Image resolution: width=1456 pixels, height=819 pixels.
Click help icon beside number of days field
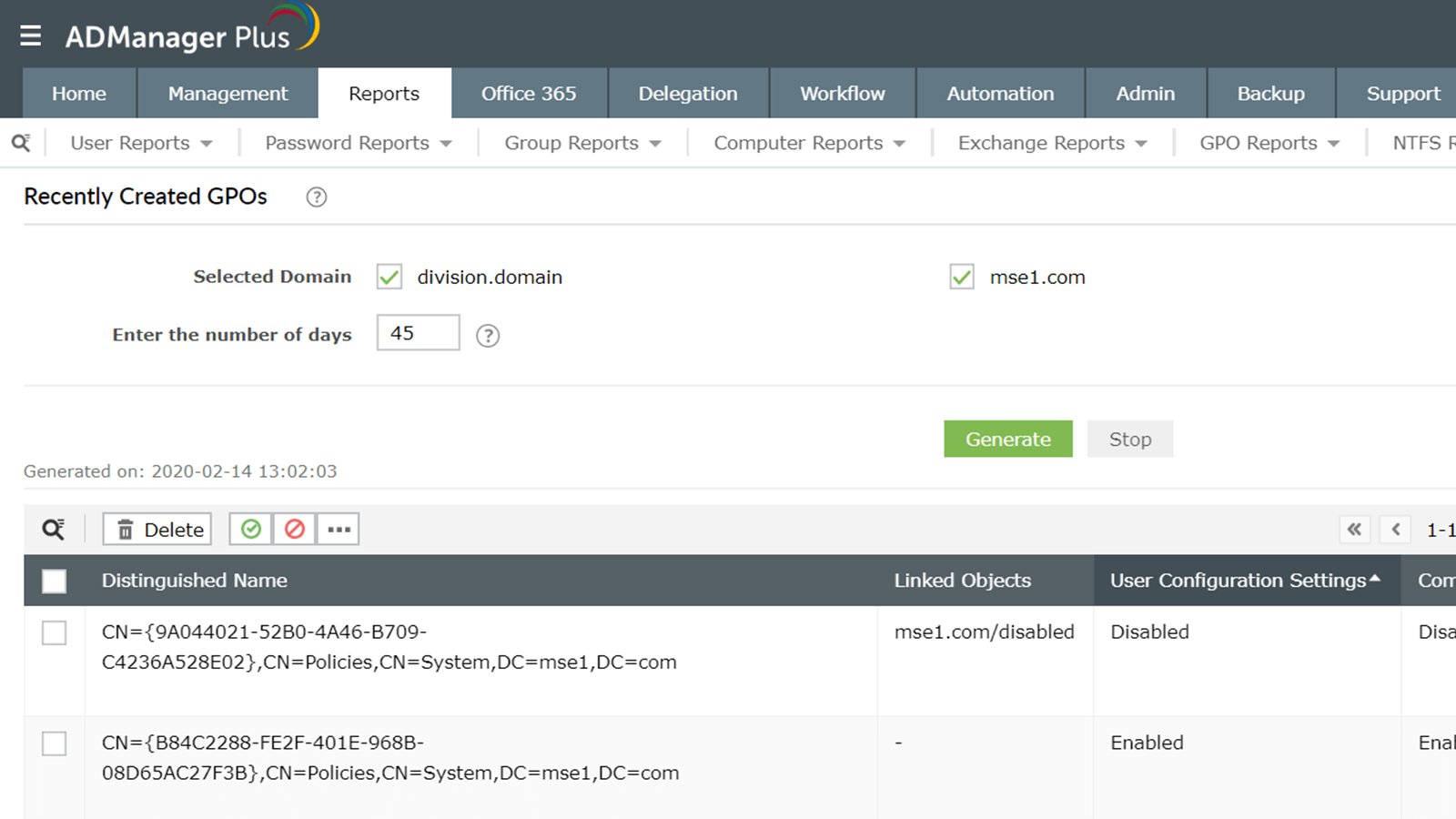coord(488,336)
